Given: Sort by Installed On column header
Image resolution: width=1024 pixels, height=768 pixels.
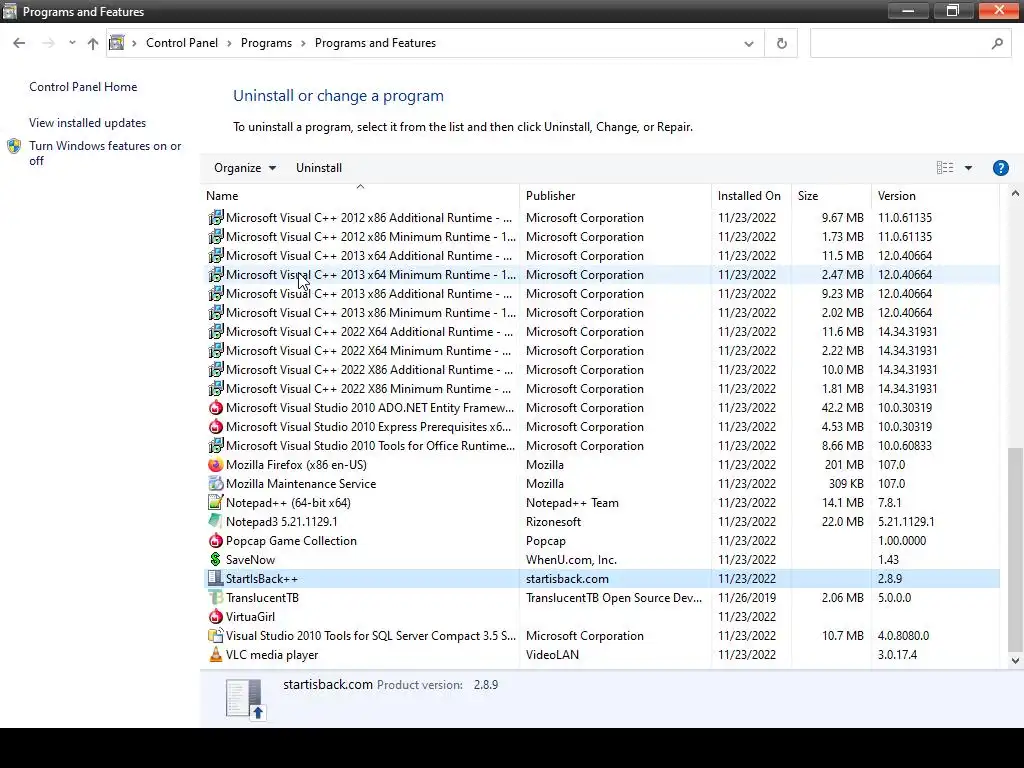Looking at the screenshot, I should (751, 196).
